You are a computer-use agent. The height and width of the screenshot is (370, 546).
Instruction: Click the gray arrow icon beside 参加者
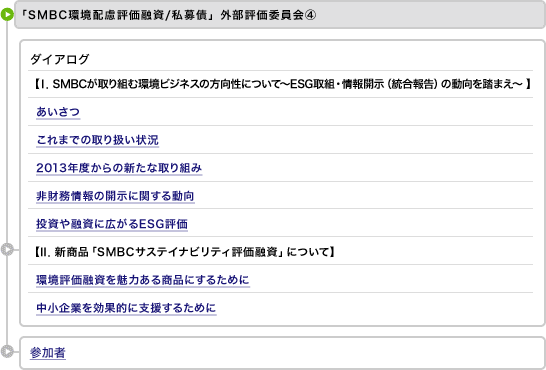7,351
